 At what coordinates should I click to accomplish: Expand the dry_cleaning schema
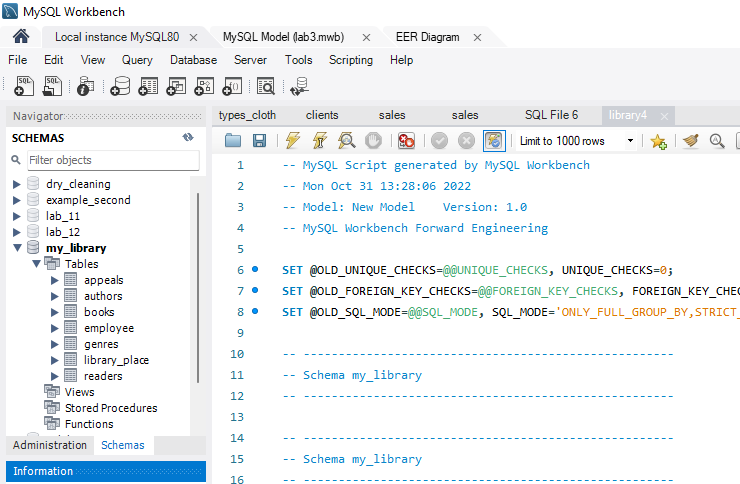pyautogui.click(x=17, y=184)
